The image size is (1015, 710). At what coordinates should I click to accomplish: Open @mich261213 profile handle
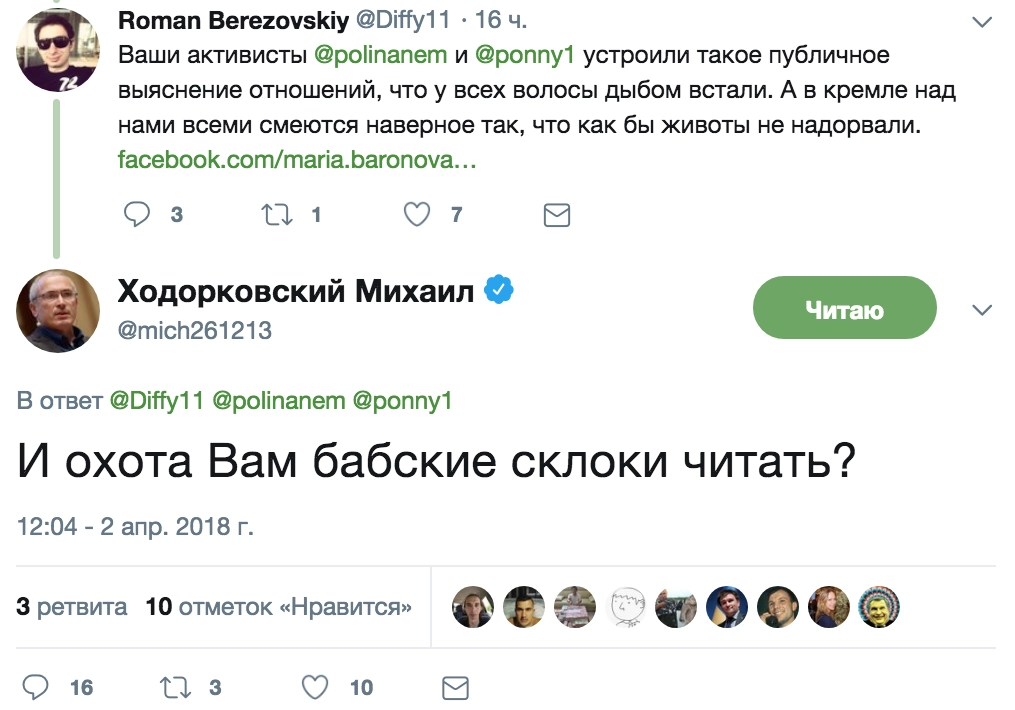coord(195,330)
